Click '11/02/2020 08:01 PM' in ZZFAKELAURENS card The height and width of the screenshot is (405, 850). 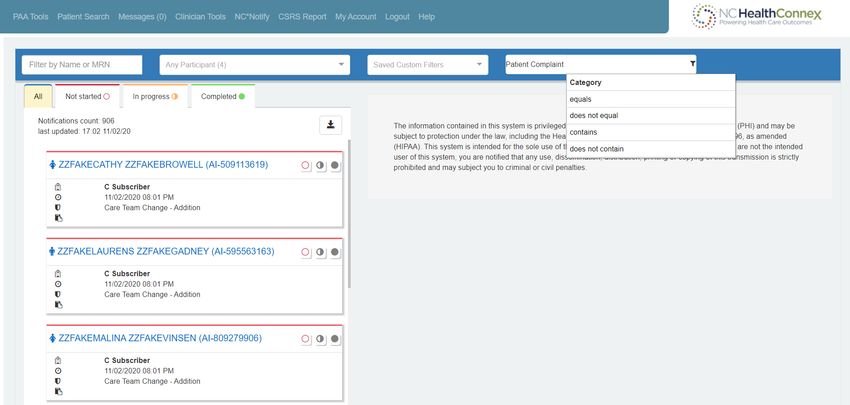coord(139,284)
